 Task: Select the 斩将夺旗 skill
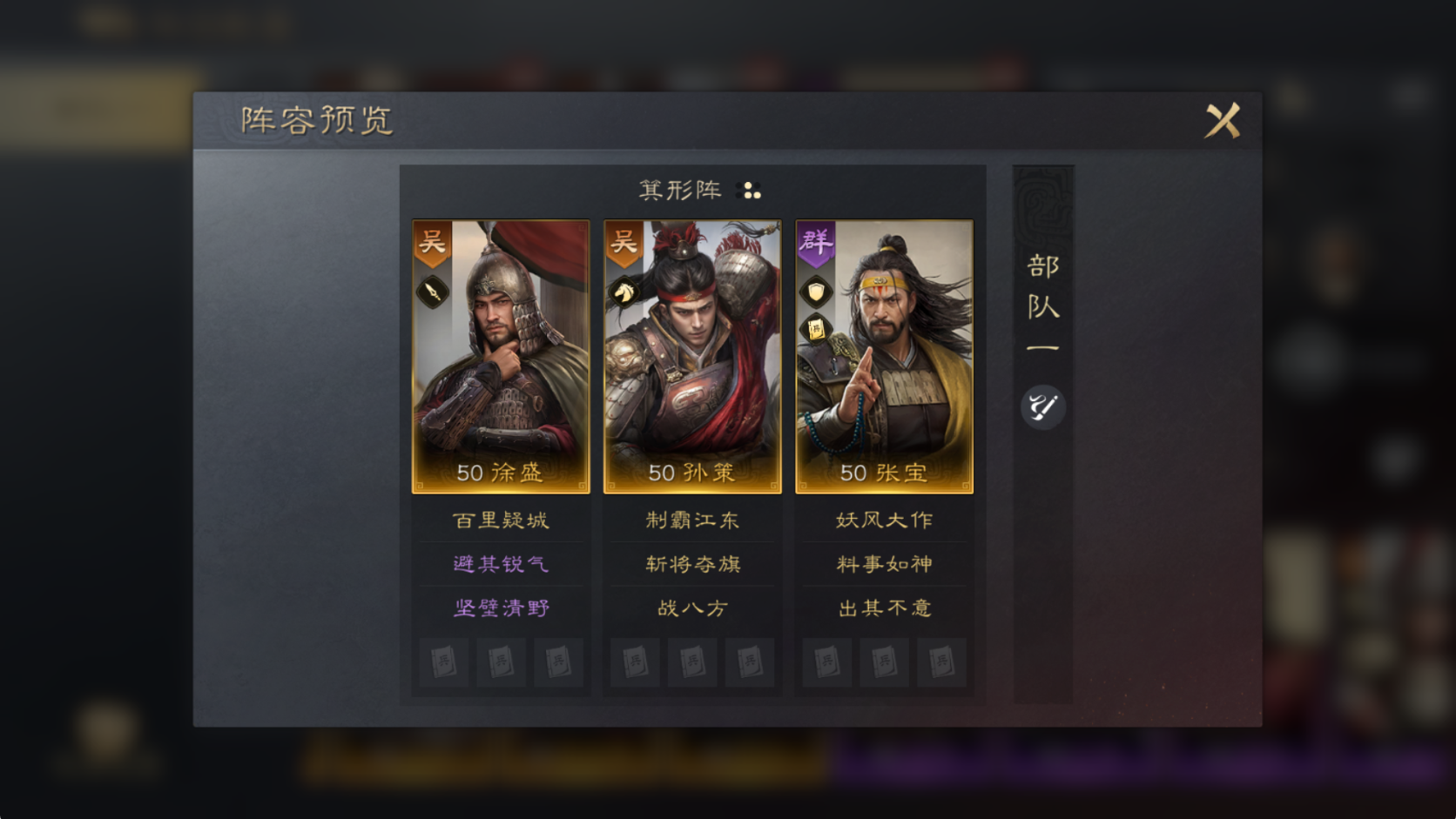pos(692,564)
